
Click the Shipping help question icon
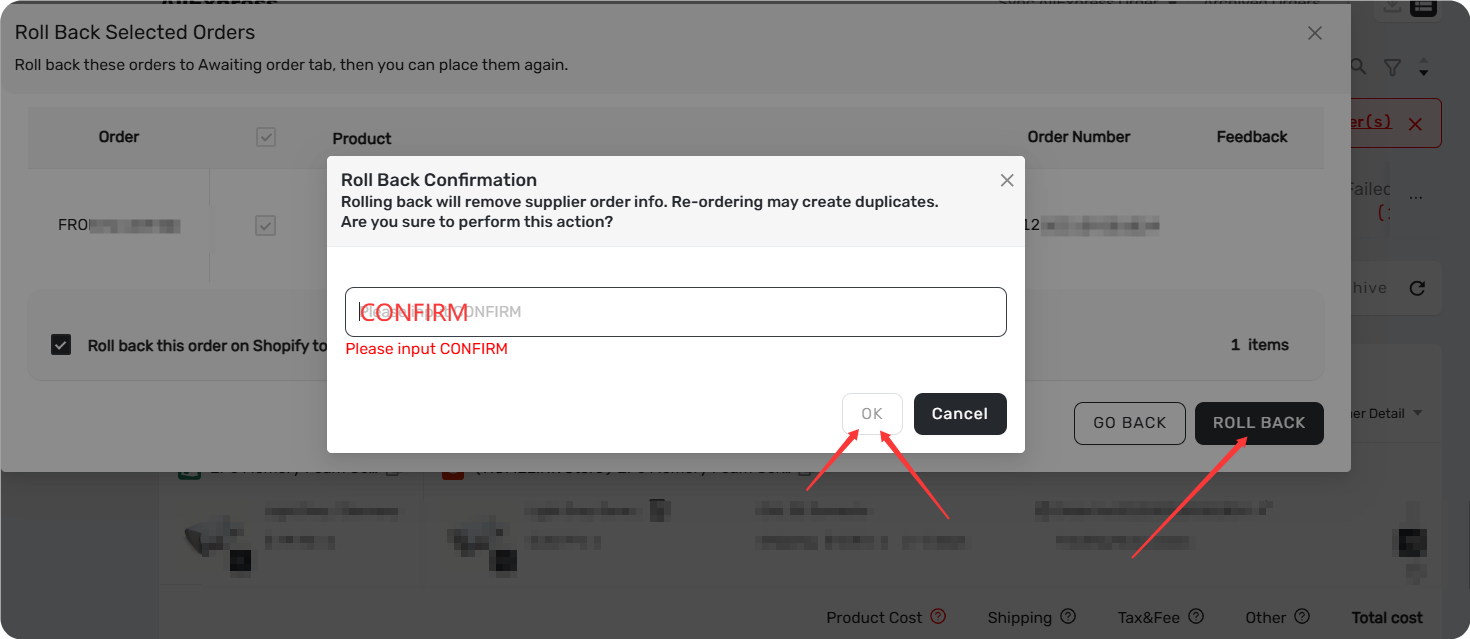tap(1068, 617)
